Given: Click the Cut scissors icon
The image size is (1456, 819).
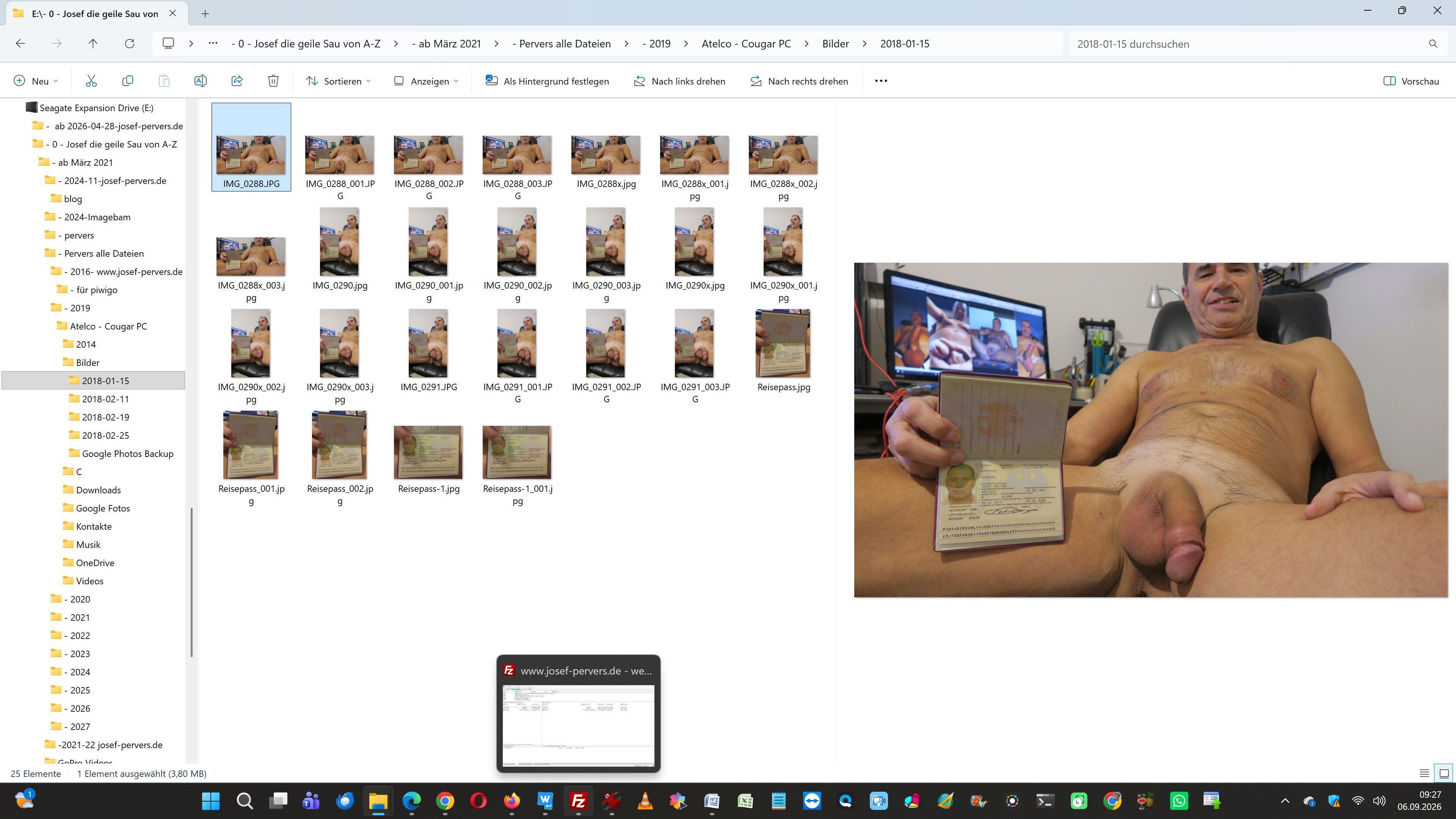Looking at the screenshot, I should point(91,81).
